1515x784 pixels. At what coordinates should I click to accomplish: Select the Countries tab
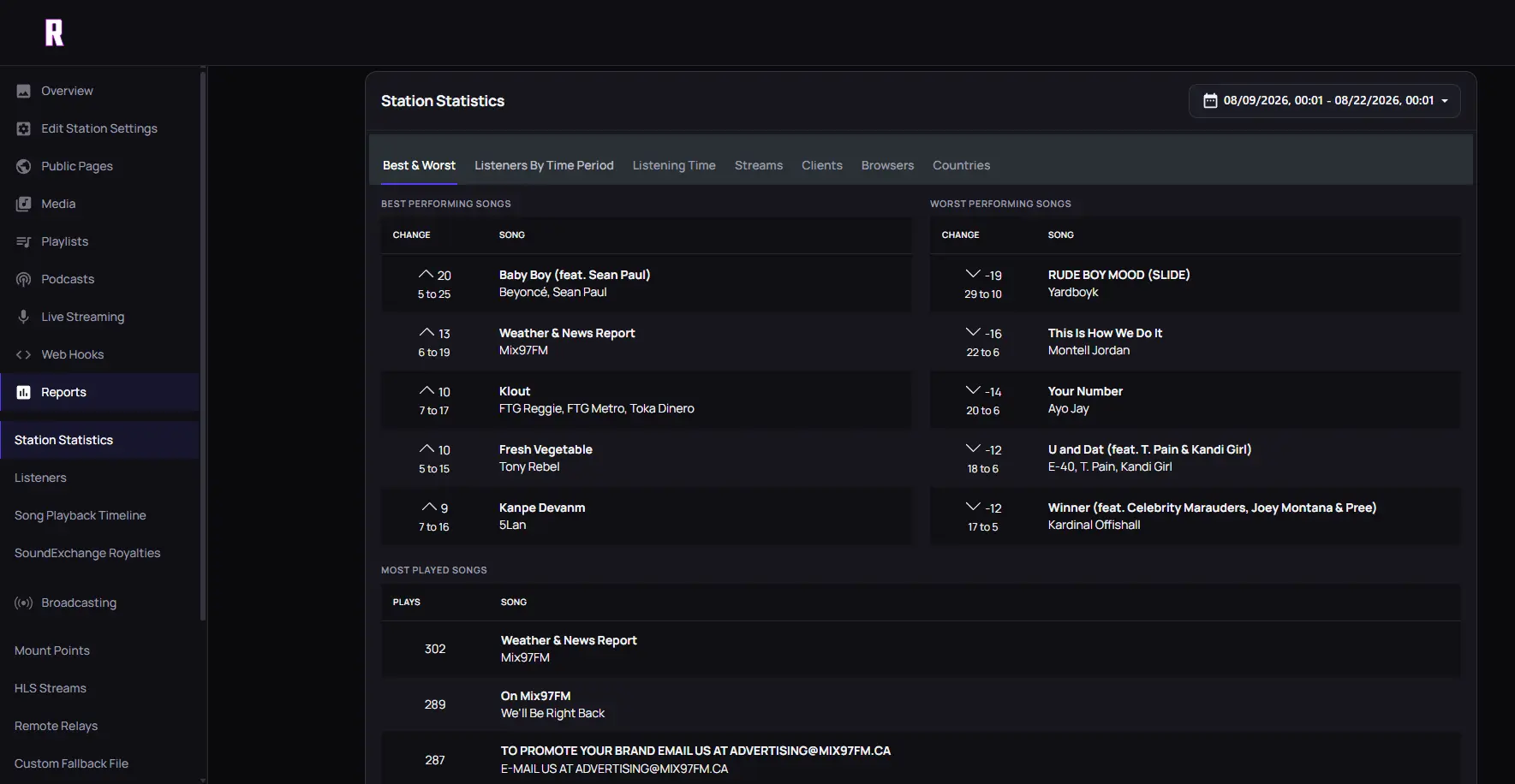961,165
